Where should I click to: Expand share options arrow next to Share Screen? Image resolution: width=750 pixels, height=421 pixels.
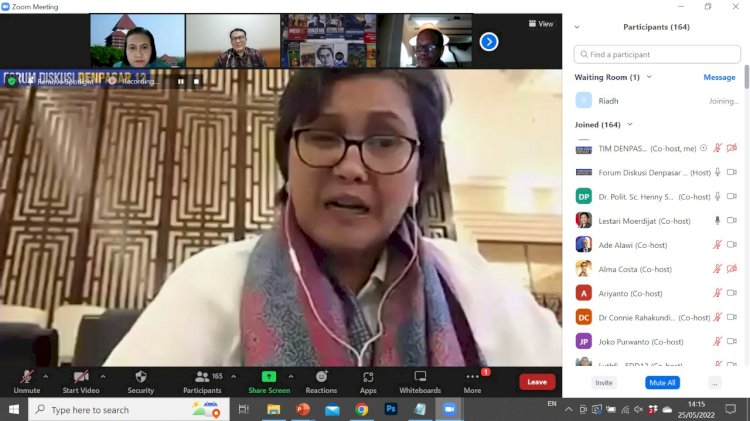pyautogui.click(x=291, y=377)
